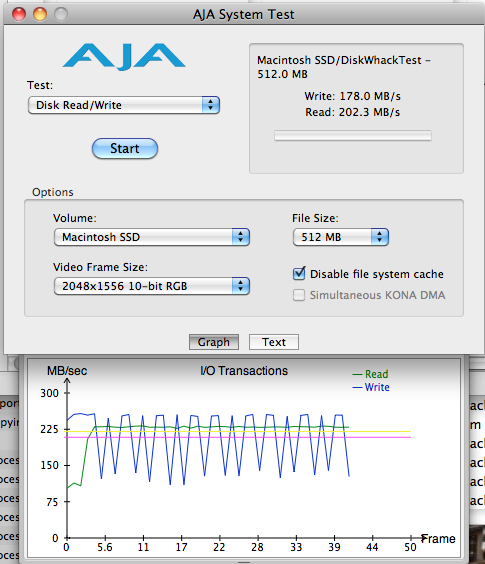Screen dimensions: 485x564
Task: Close the AJA System Test window
Action: pos(19,14)
